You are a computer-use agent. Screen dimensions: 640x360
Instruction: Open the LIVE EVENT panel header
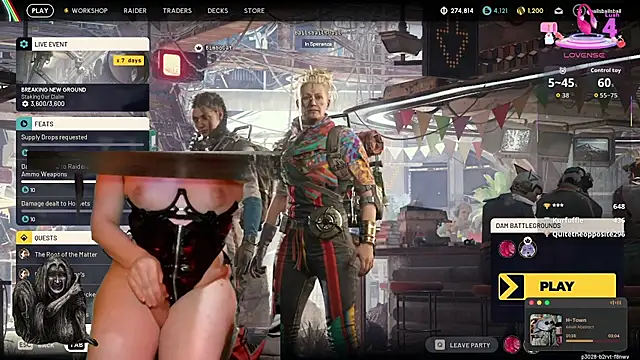(x=83, y=44)
